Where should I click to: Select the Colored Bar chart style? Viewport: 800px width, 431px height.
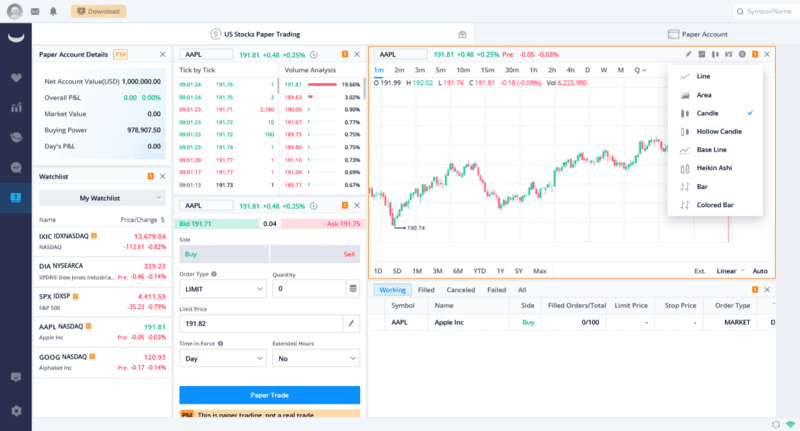[715, 205]
